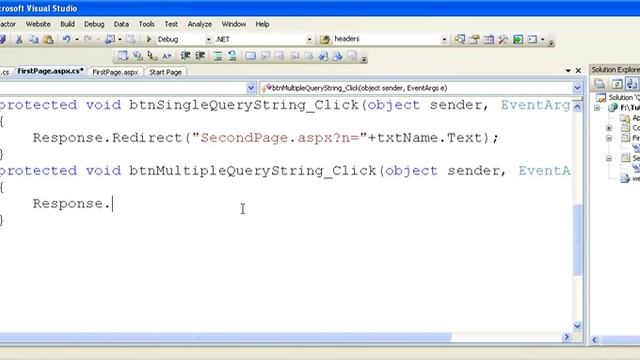640x360 pixels.
Task: Click the "SecondPage.aspx?n=" string in code
Action: (x=280, y=138)
